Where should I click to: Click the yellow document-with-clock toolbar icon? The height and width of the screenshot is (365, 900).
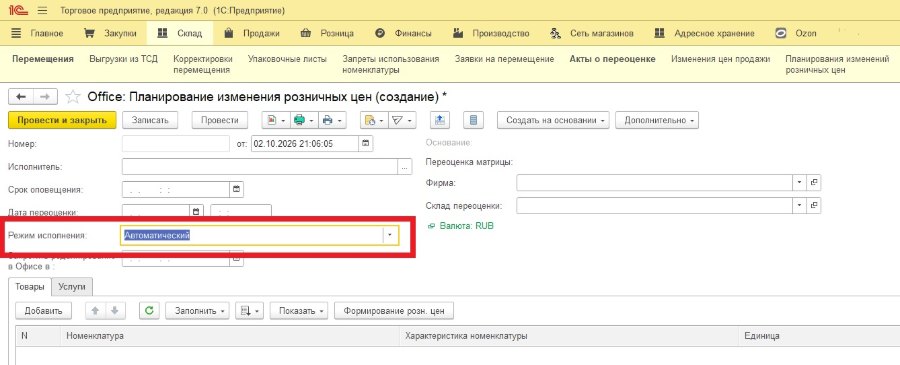371,120
